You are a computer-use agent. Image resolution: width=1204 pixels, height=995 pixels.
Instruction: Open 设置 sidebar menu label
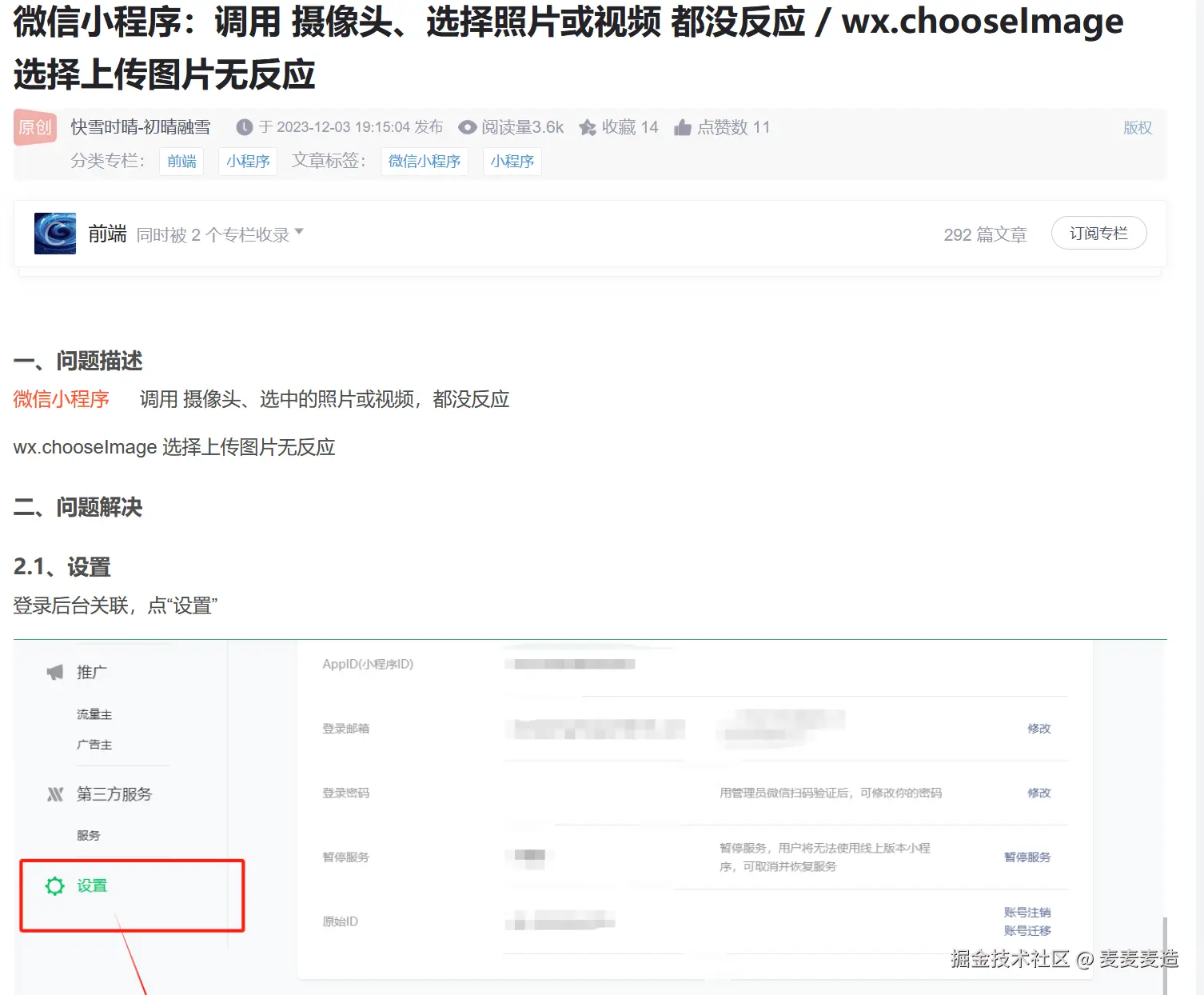point(92,885)
